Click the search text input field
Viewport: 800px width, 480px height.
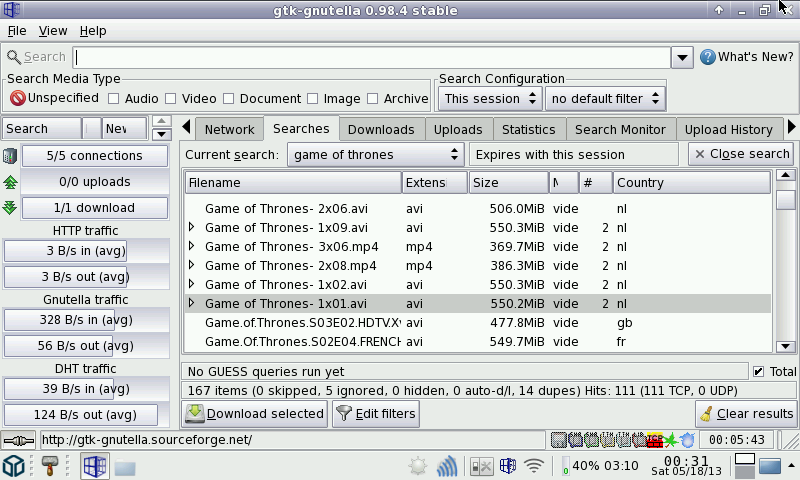coord(371,57)
